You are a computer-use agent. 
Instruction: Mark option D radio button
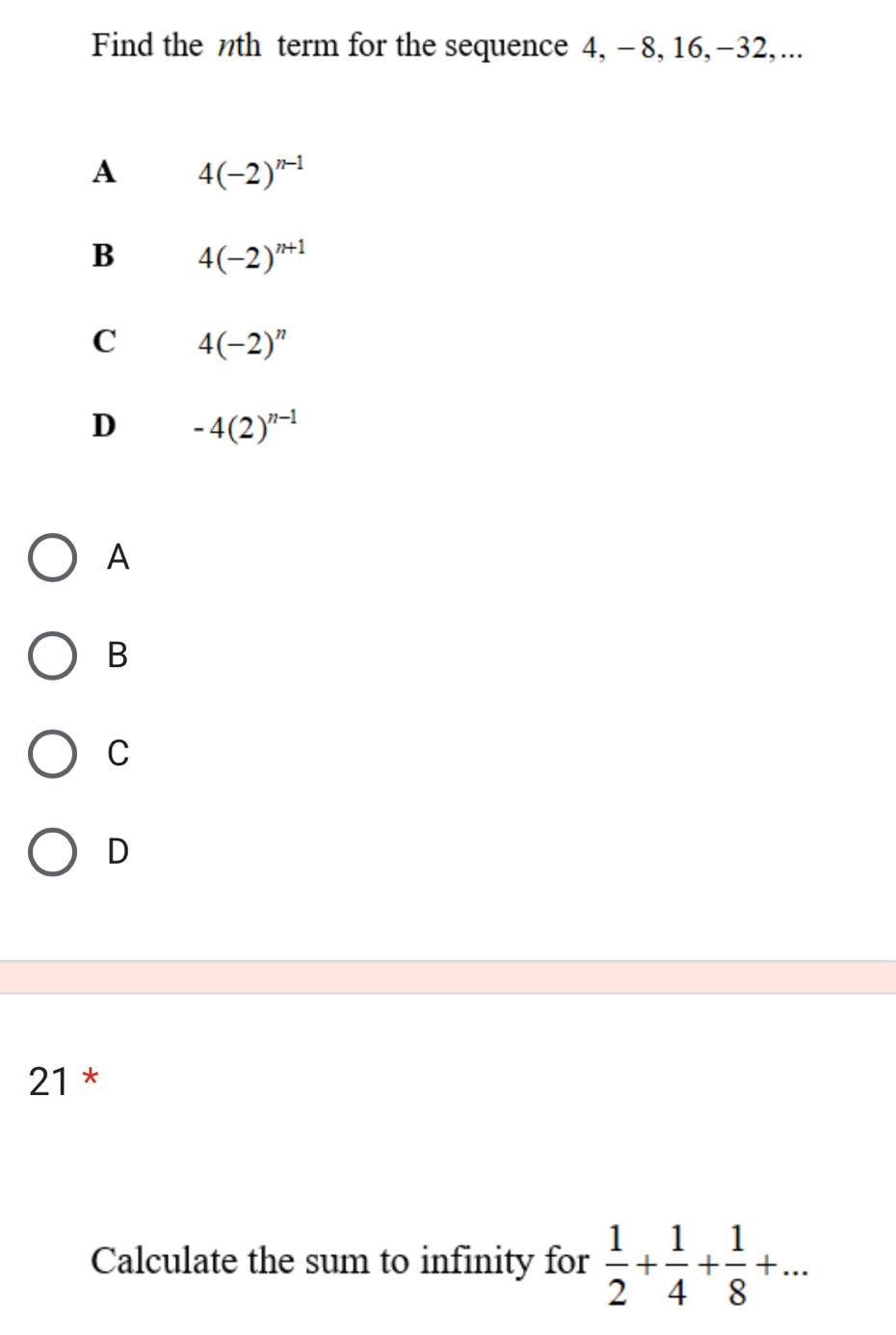(52, 851)
